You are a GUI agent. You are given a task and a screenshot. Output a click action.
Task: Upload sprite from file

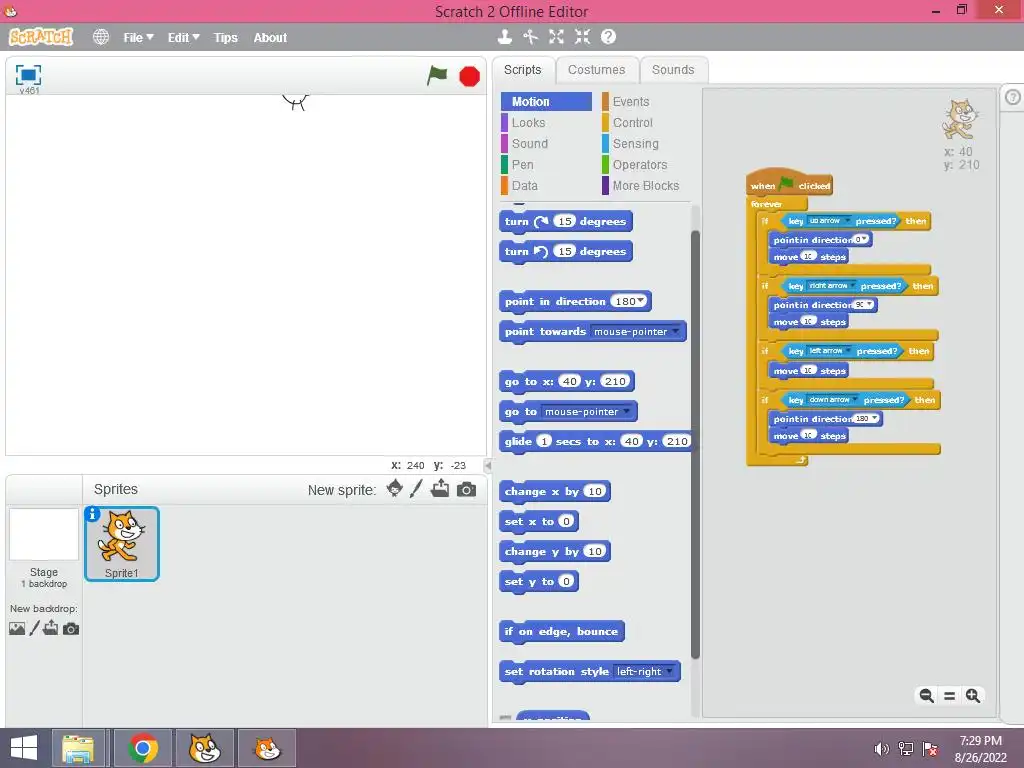(440, 488)
